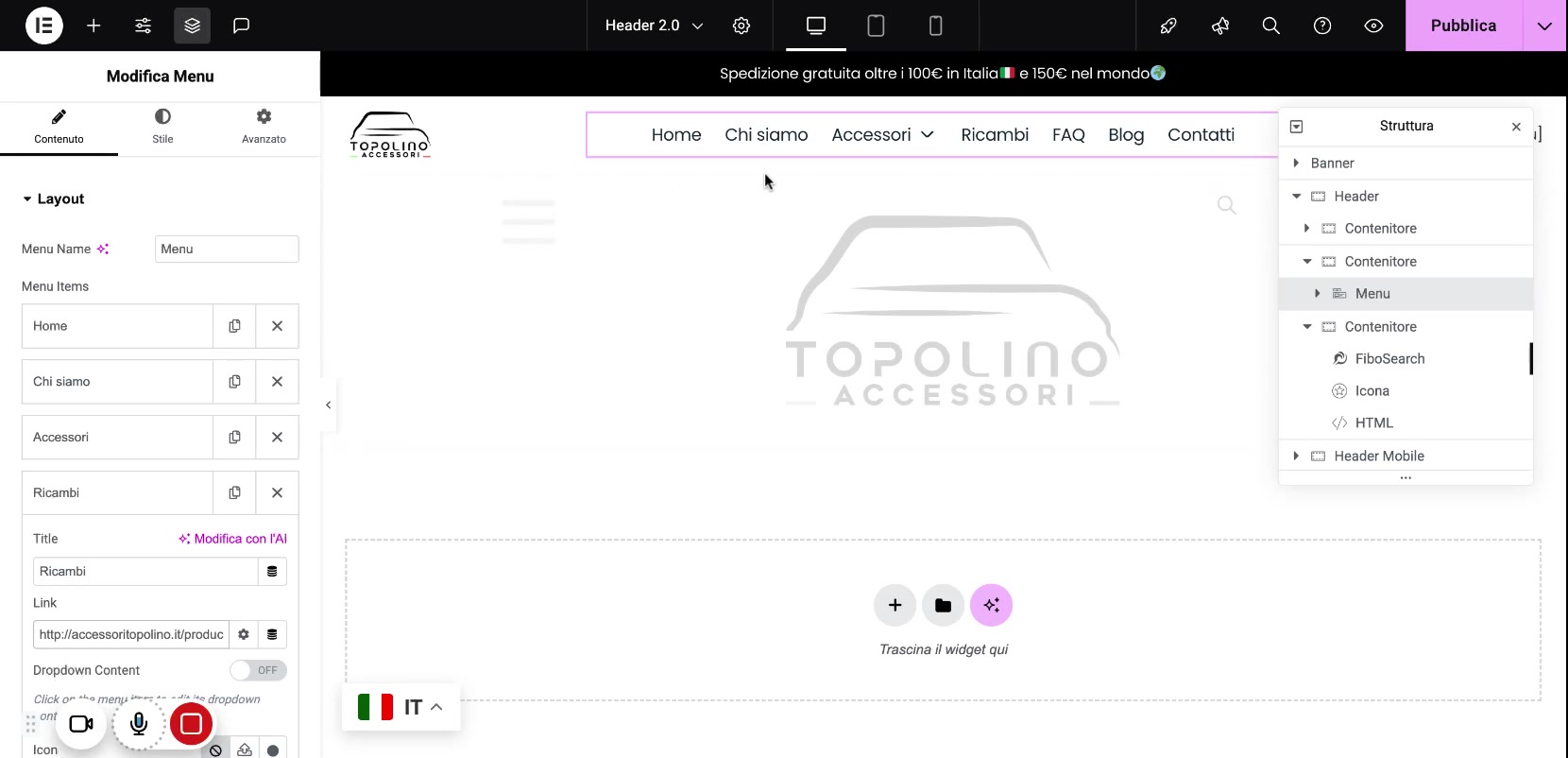This screenshot has height=758, width=1568.
Task: Toggle the Dropdown Content switch
Action: [x=258, y=670]
